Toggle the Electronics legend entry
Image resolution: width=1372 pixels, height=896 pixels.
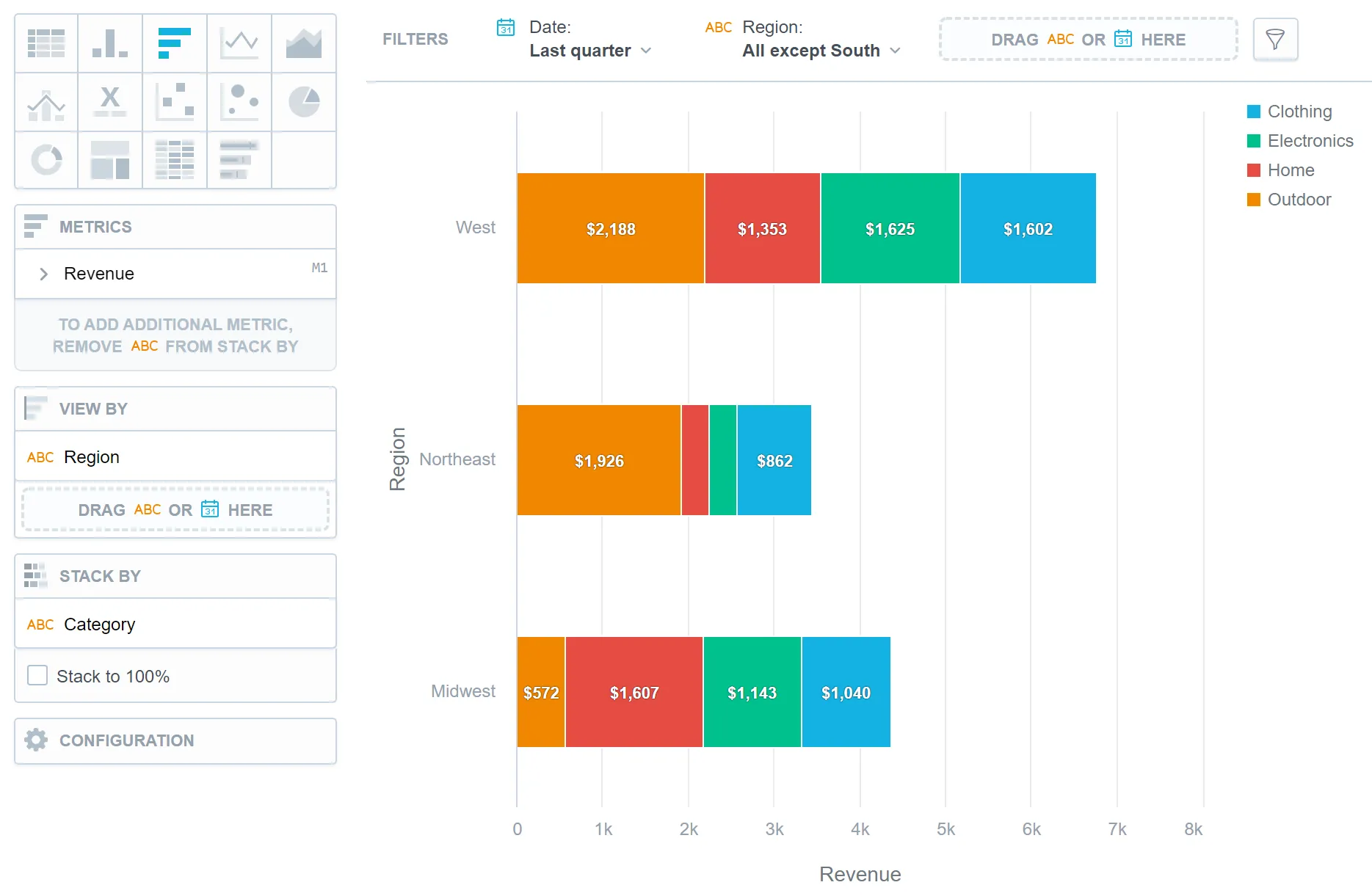tap(1301, 140)
